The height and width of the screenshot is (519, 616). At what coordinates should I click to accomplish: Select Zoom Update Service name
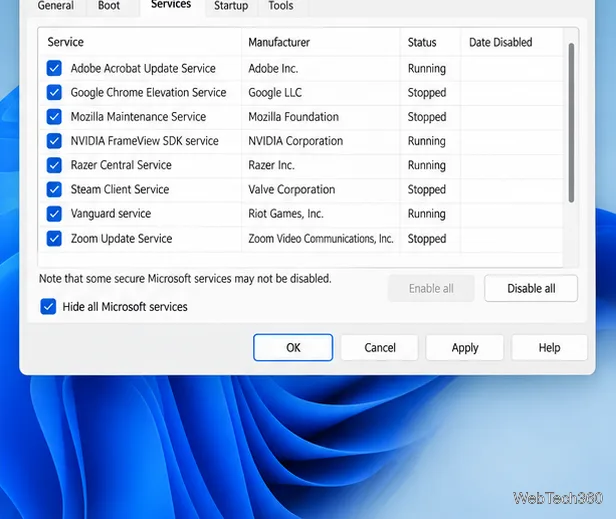point(121,238)
